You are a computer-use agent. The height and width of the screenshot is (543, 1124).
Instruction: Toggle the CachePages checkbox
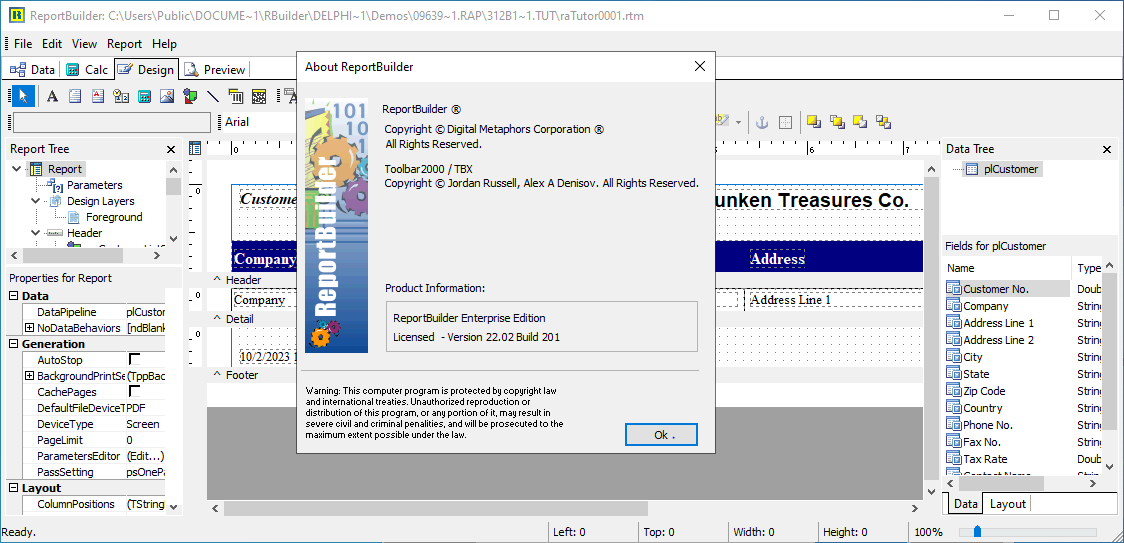point(134,392)
